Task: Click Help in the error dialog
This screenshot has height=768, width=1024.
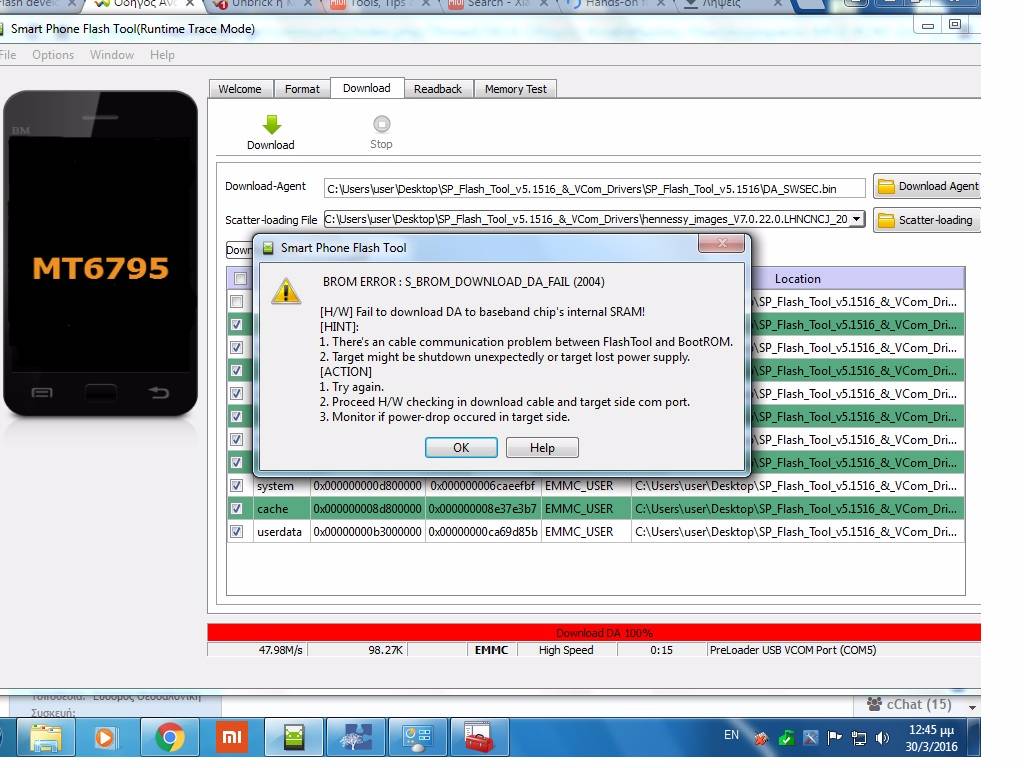Action: click(542, 447)
